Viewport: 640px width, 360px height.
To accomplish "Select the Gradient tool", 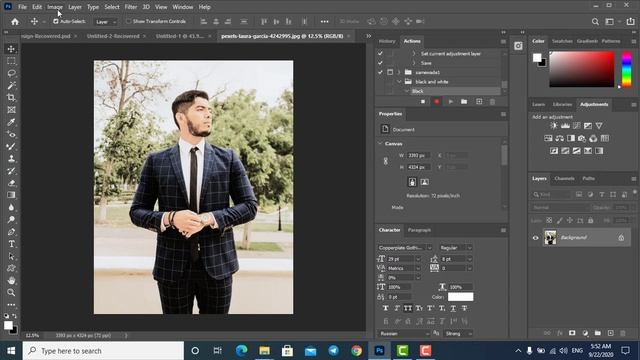I will pyautogui.click(x=11, y=195).
